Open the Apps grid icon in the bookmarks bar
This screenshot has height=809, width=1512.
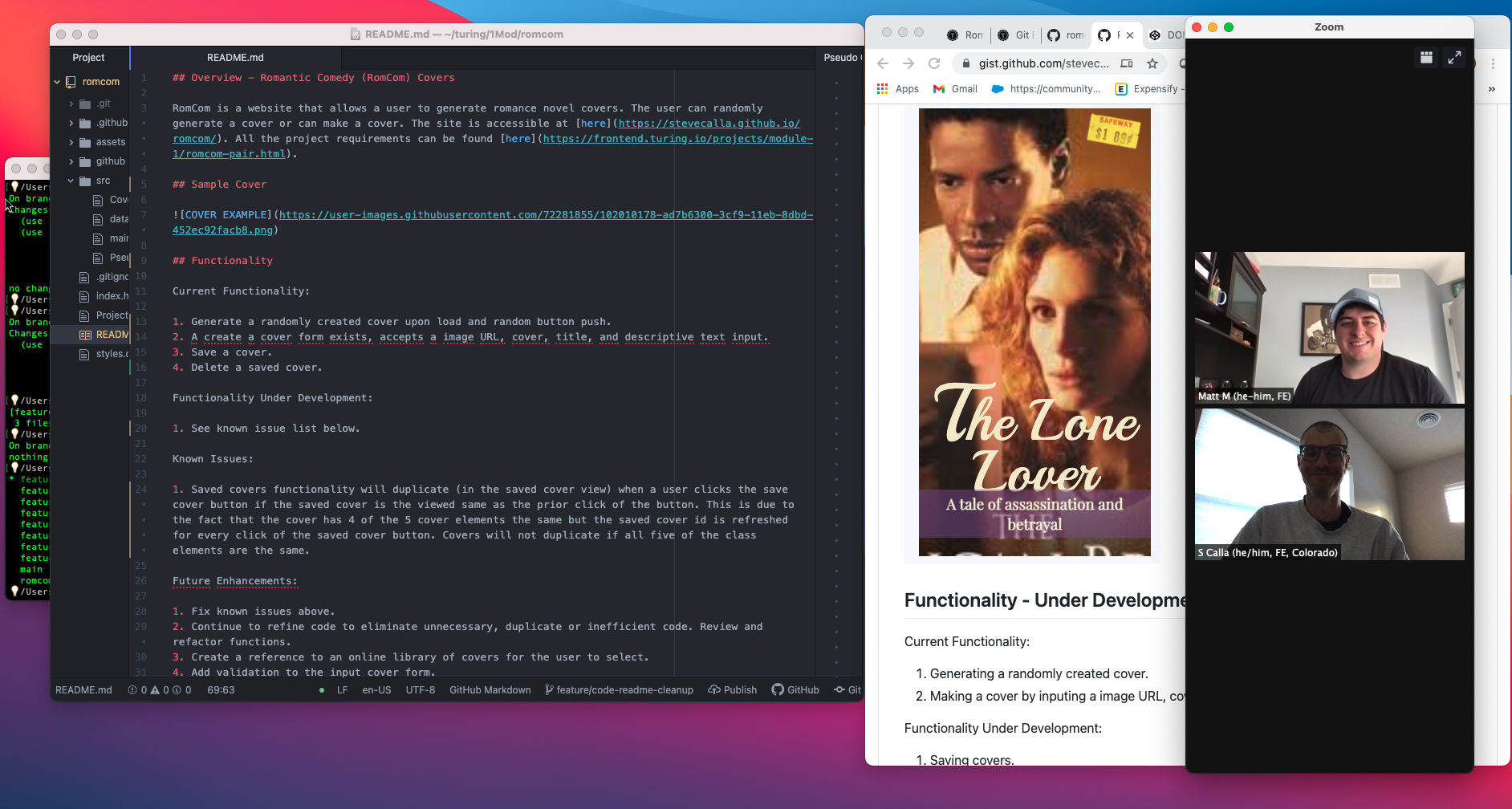pyautogui.click(x=884, y=88)
